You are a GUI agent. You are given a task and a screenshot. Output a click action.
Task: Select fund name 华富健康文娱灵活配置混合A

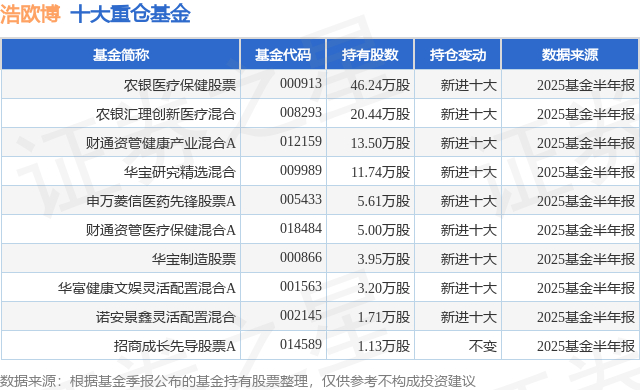(147, 288)
